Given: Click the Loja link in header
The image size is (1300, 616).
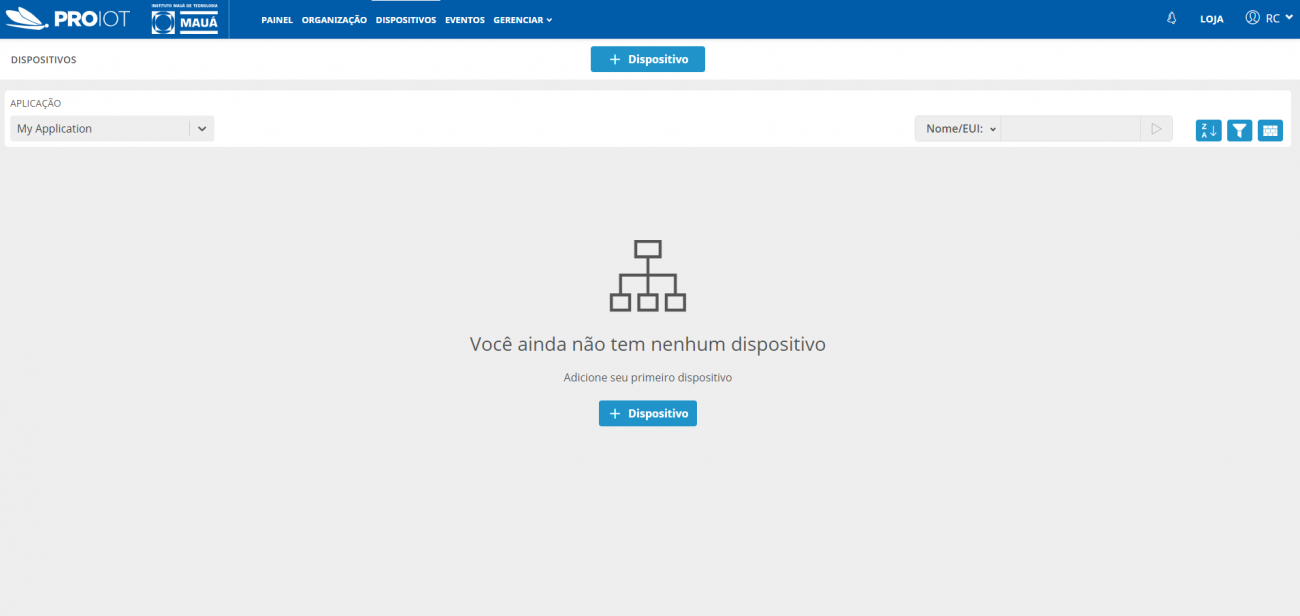Looking at the screenshot, I should pyautogui.click(x=1211, y=19).
